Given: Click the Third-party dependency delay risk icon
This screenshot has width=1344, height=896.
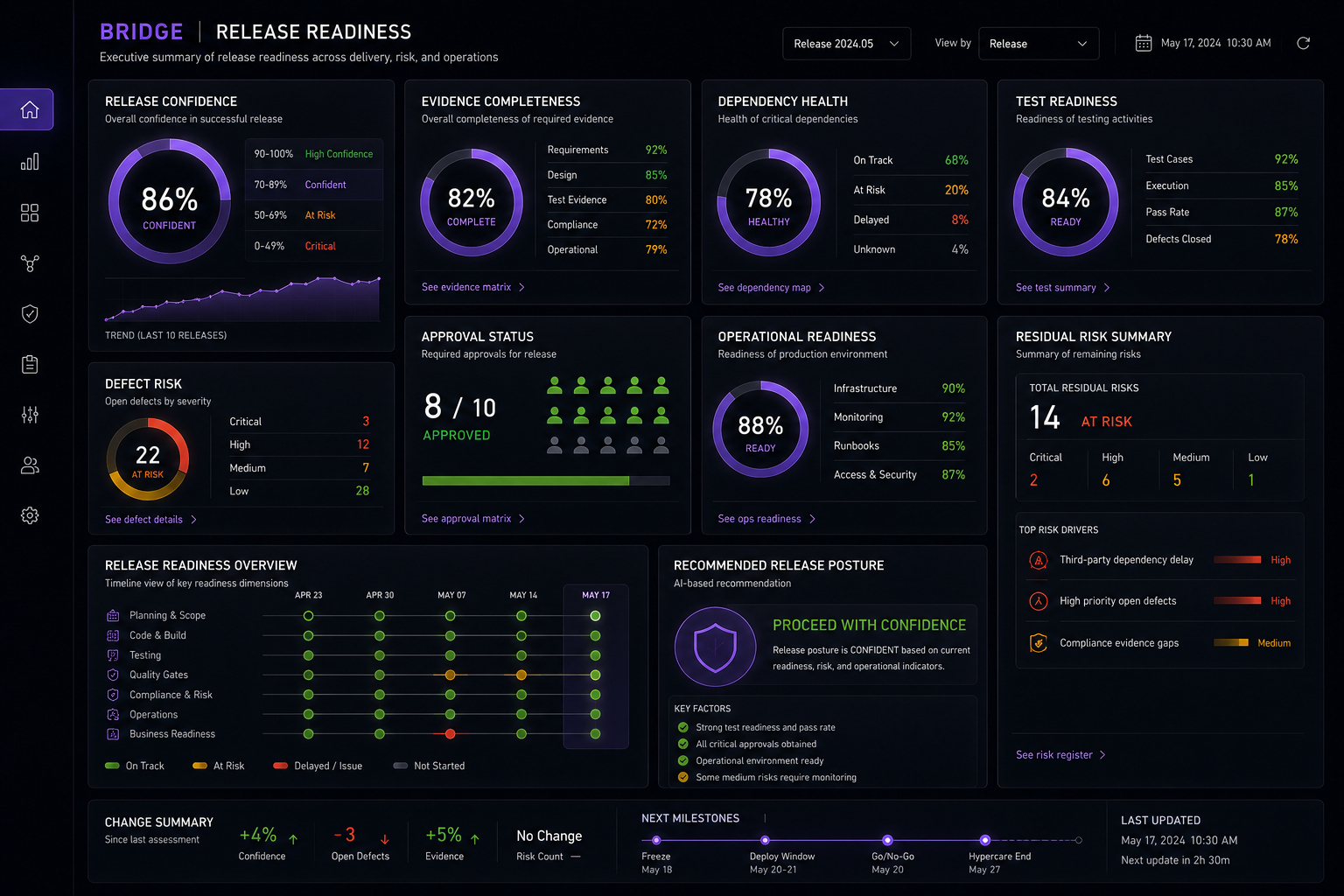Looking at the screenshot, I should (x=1039, y=560).
